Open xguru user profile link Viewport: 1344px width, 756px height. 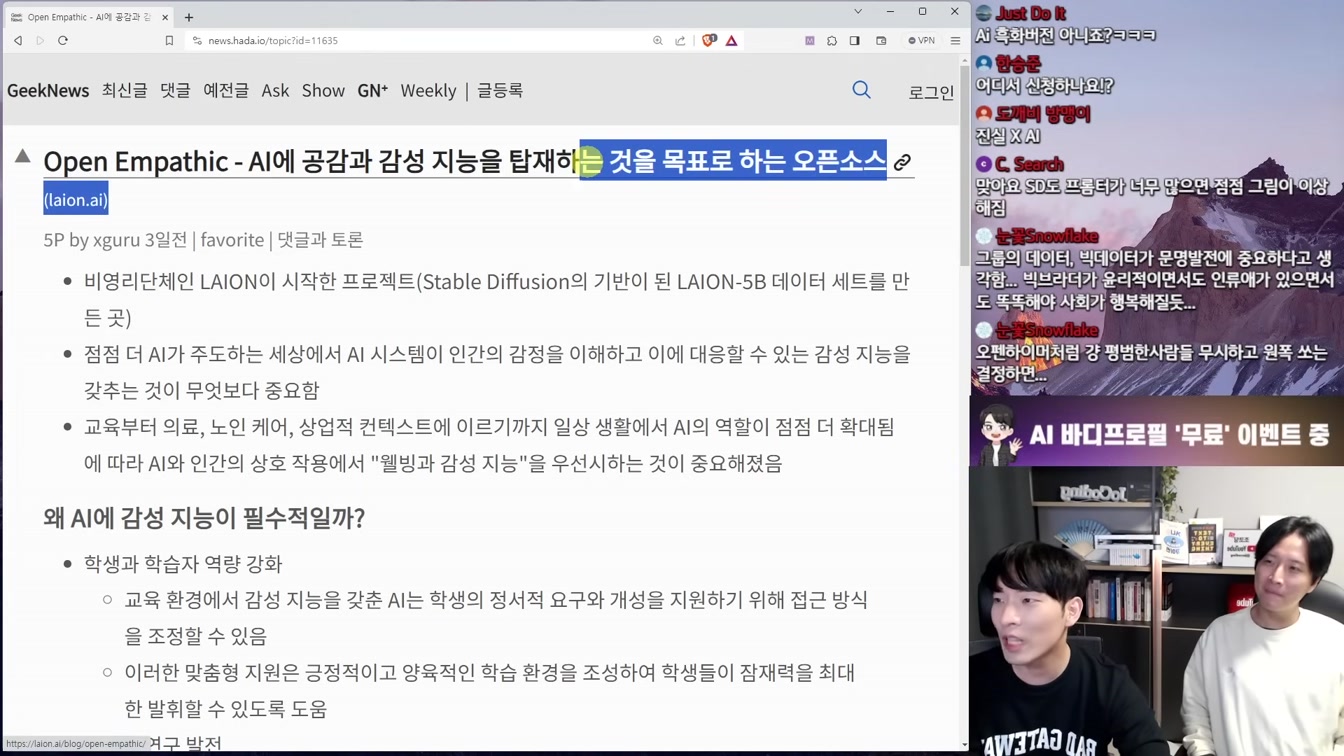coord(117,240)
